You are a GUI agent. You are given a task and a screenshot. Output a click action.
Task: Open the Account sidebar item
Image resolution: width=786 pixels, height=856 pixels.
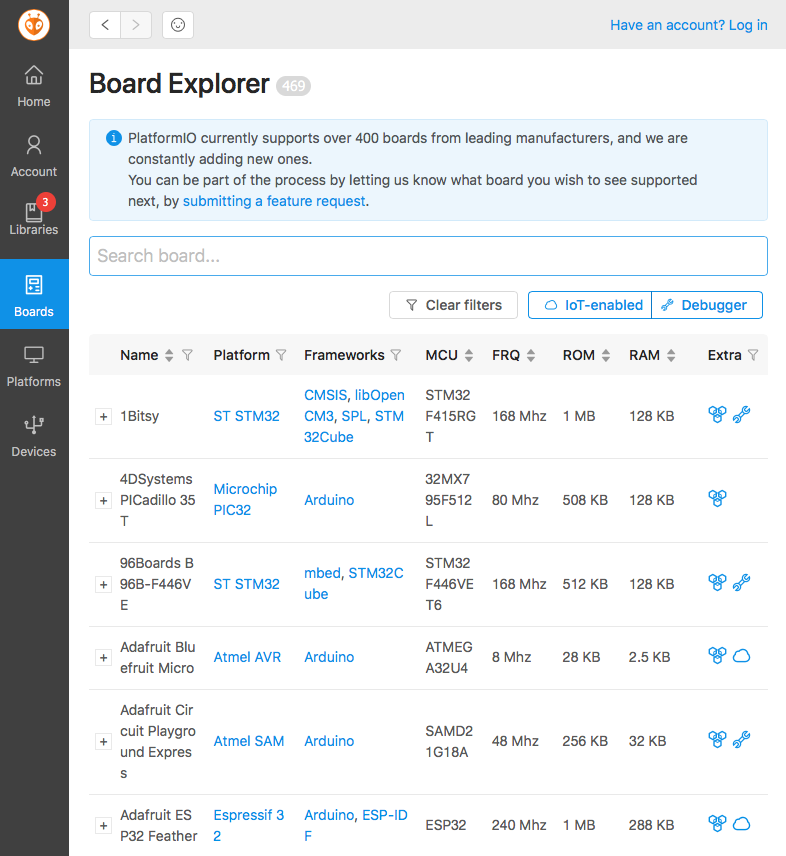tap(34, 156)
